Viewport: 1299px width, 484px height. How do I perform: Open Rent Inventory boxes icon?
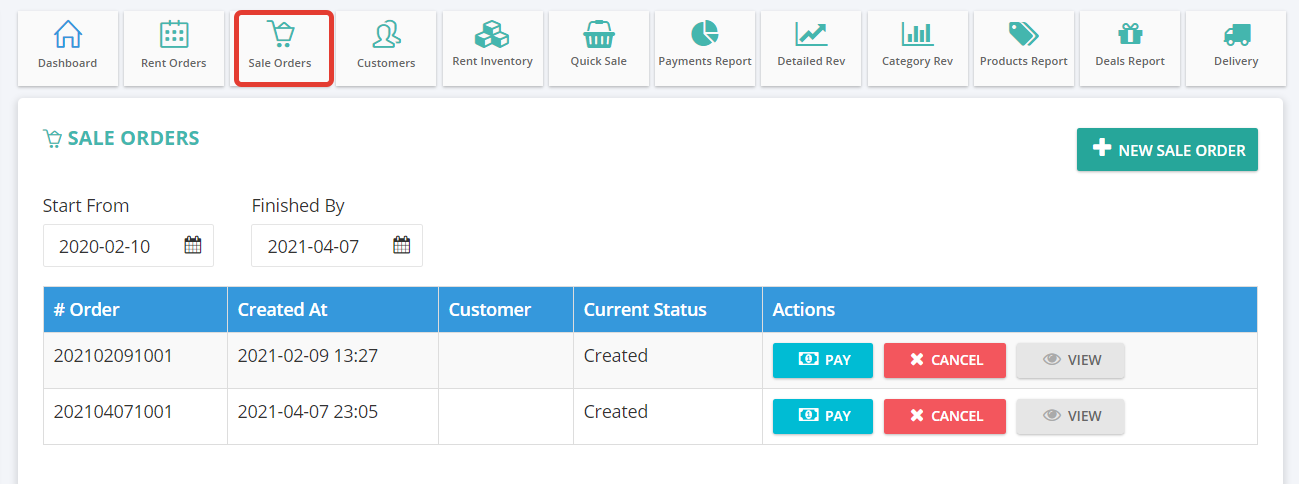pyautogui.click(x=492, y=34)
